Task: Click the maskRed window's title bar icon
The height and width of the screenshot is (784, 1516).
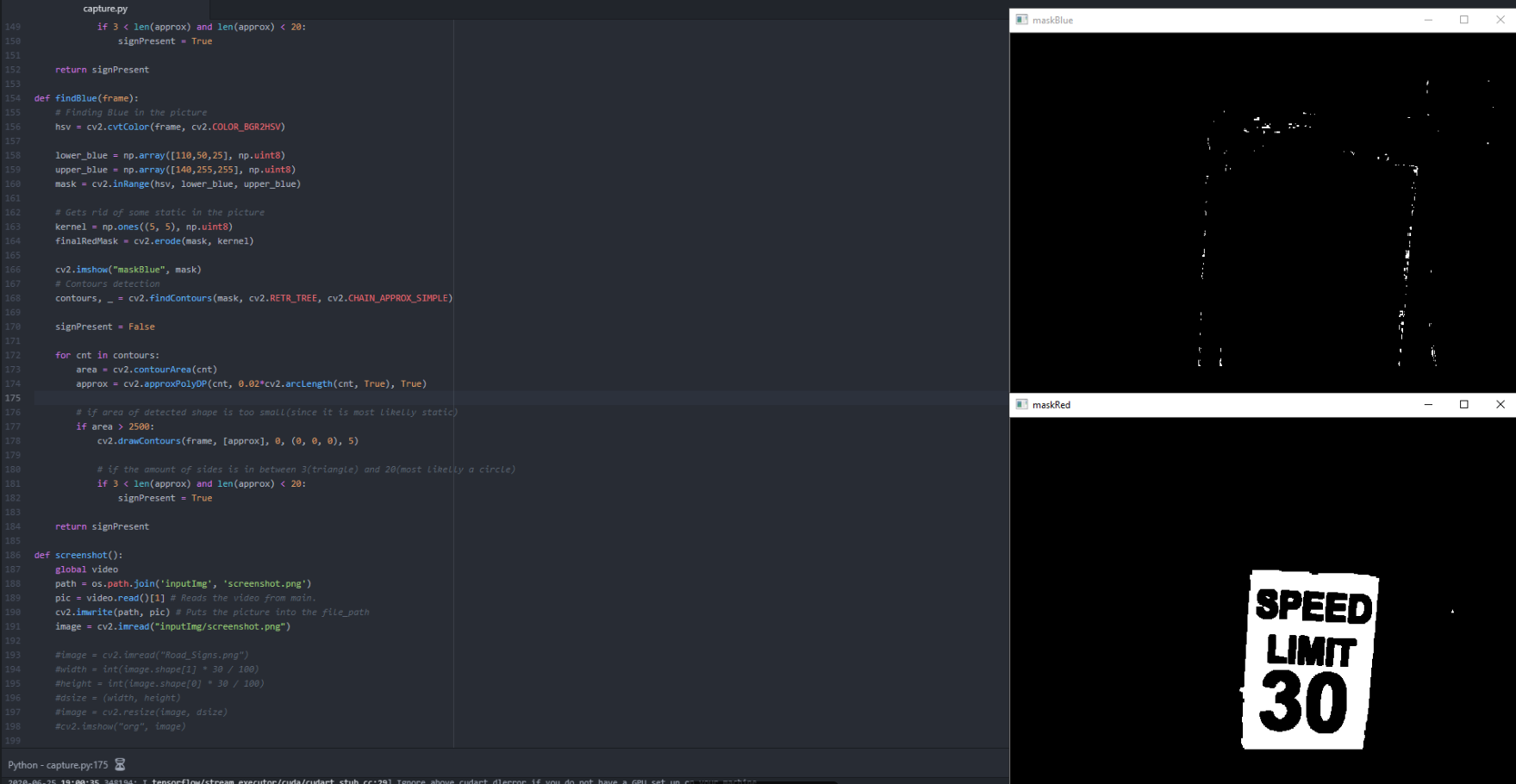Action: click(x=1021, y=404)
